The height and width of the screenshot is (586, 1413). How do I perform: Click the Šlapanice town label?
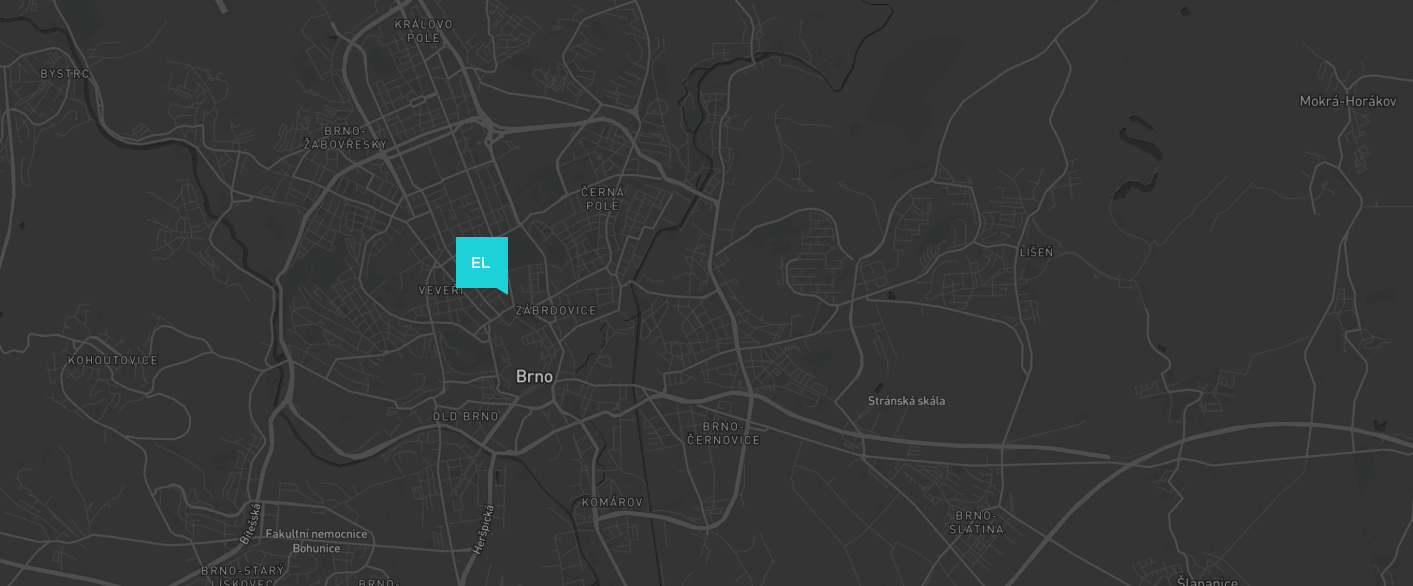tap(1207, 582)
